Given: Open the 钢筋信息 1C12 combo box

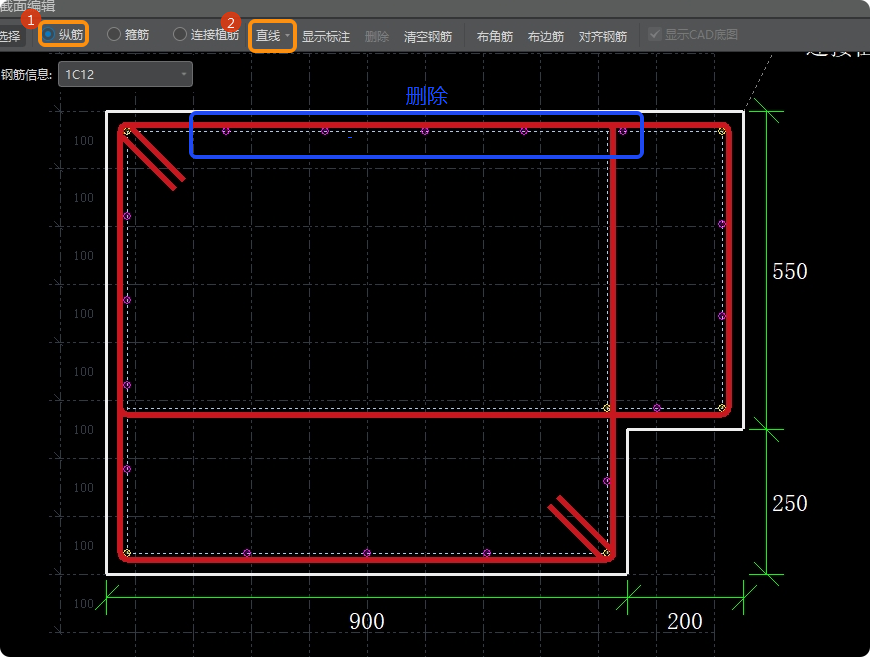Looking at the screenshot, I should point(125,74).
